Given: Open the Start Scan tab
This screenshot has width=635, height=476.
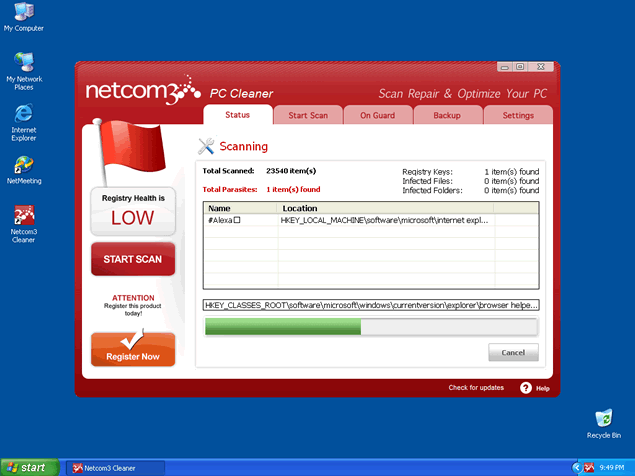Looking at the screenshot, I should pos(308,115).
